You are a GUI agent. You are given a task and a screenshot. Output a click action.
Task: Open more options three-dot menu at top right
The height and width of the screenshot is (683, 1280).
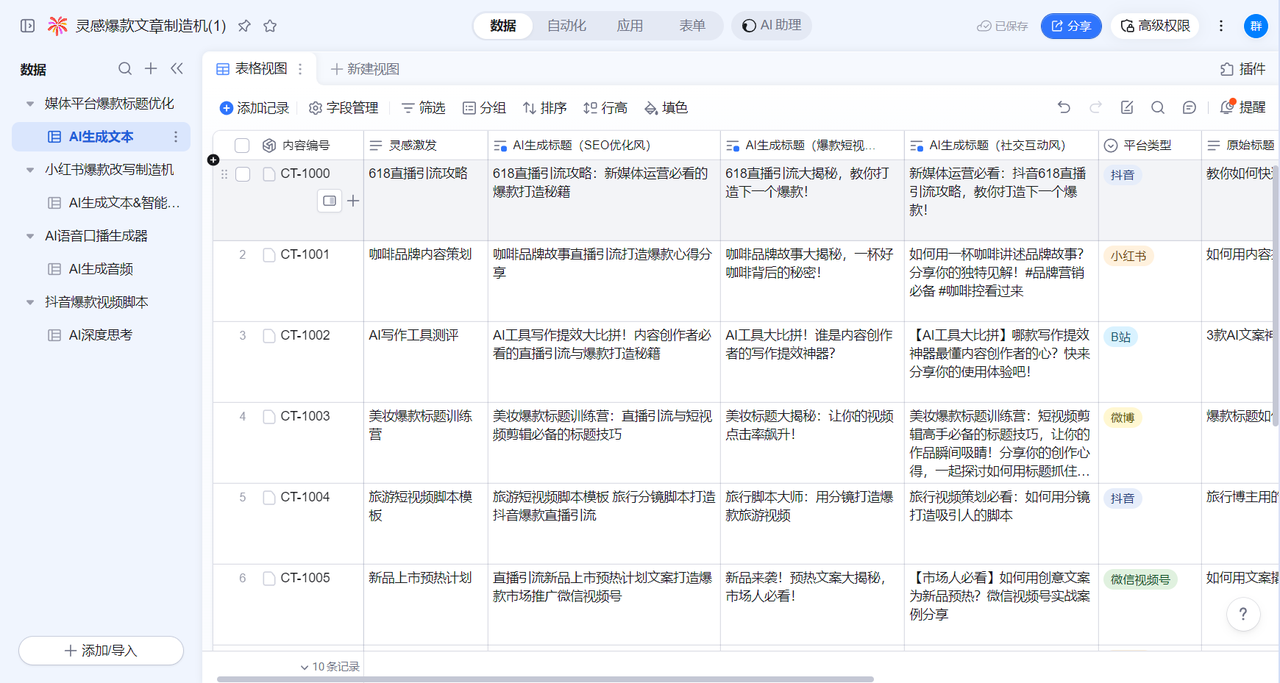coord(1221,26)
